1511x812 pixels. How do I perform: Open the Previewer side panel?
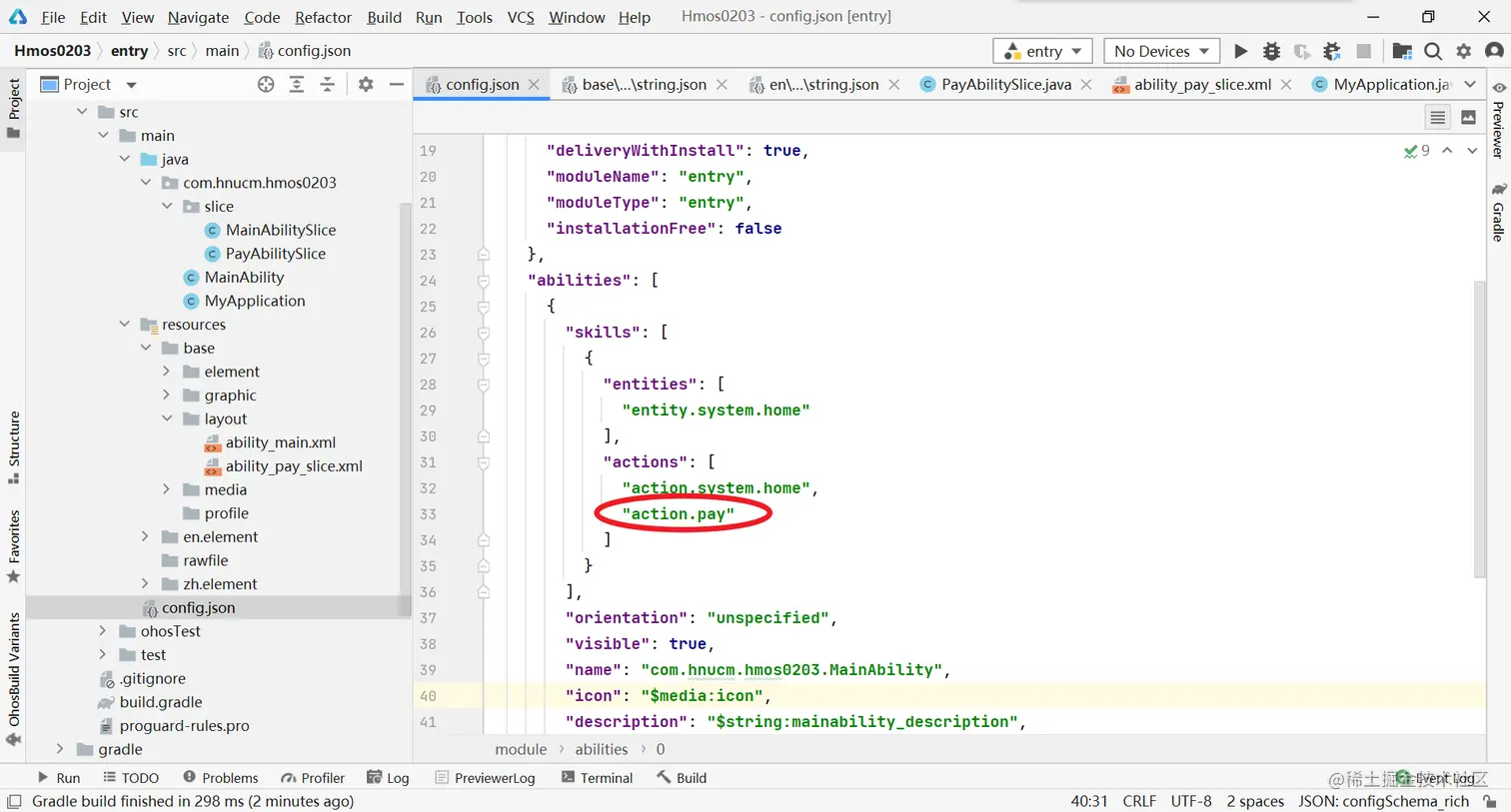[x=1499, y=120]
